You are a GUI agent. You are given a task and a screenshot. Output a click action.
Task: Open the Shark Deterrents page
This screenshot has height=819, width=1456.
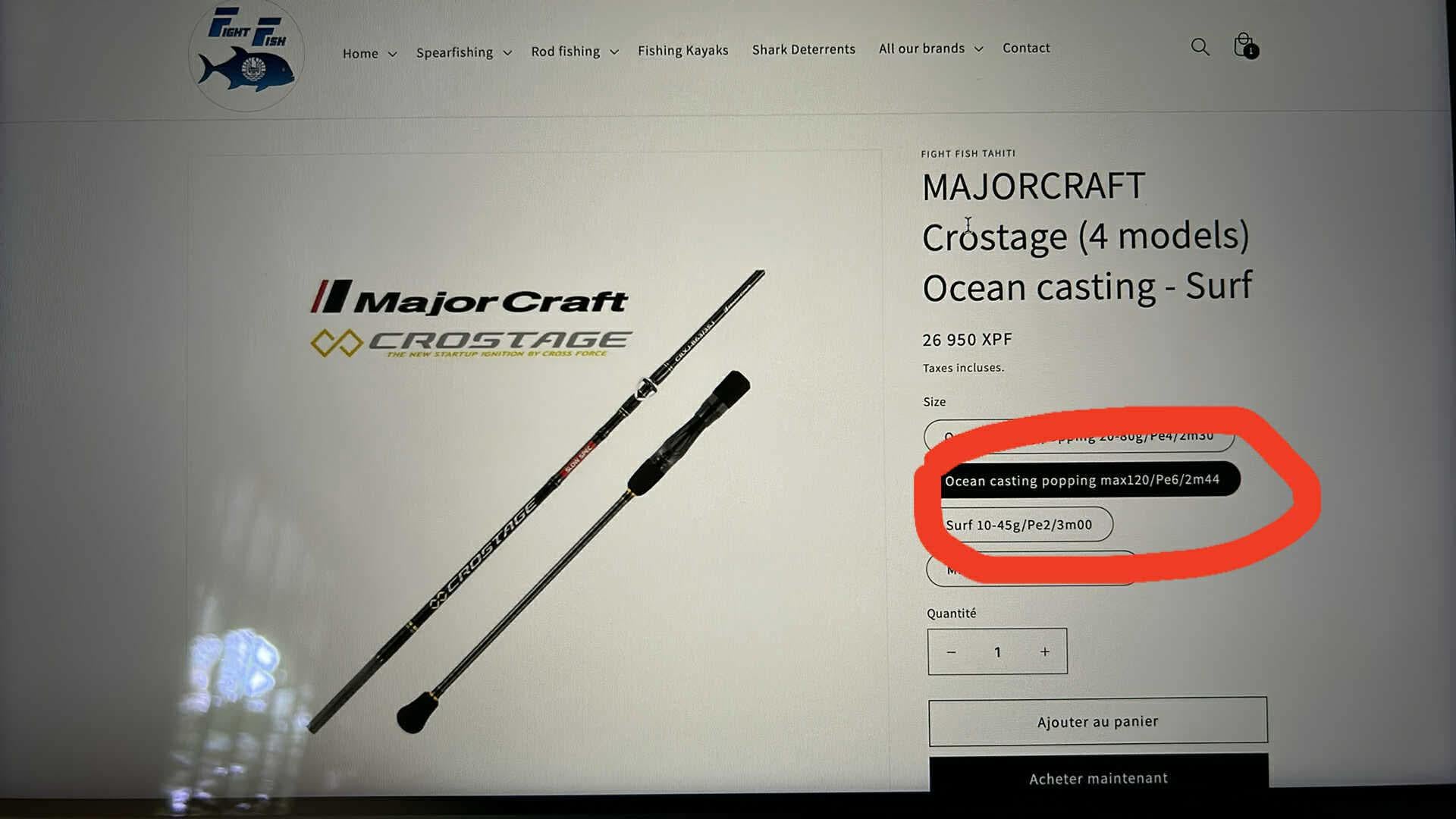tap(803, 49)
